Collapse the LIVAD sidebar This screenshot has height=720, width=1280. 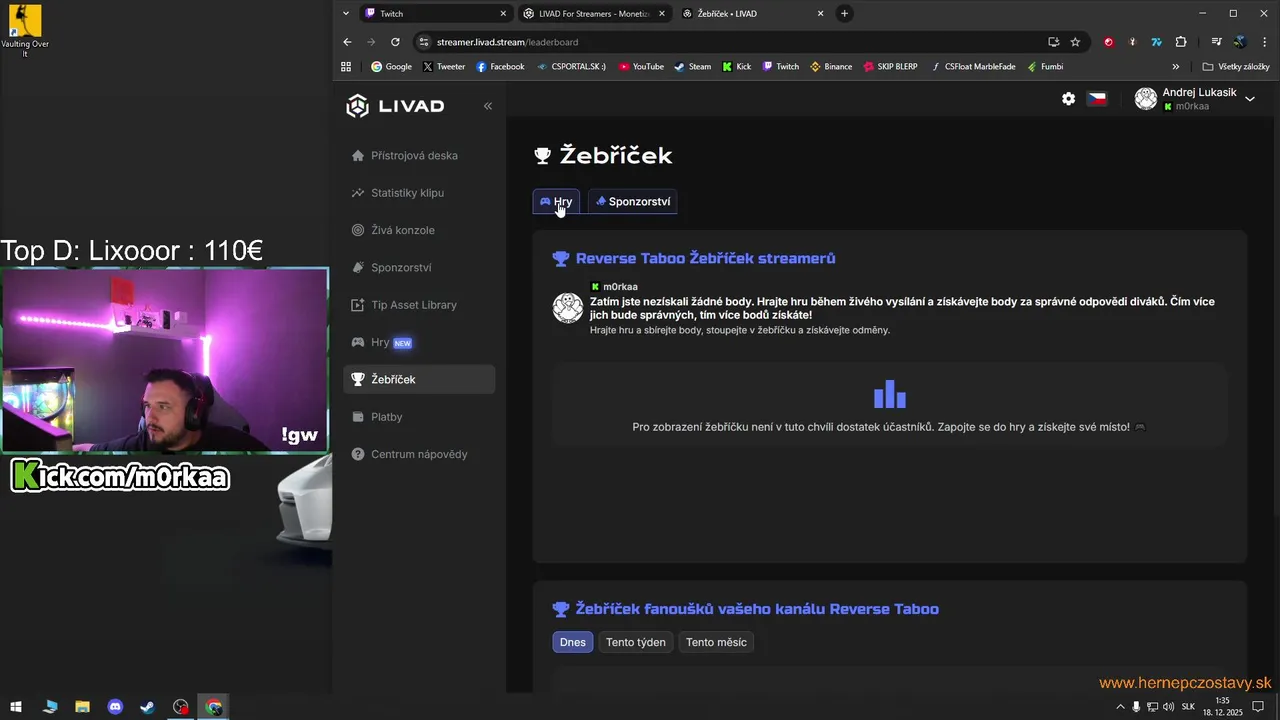(488, 106)
